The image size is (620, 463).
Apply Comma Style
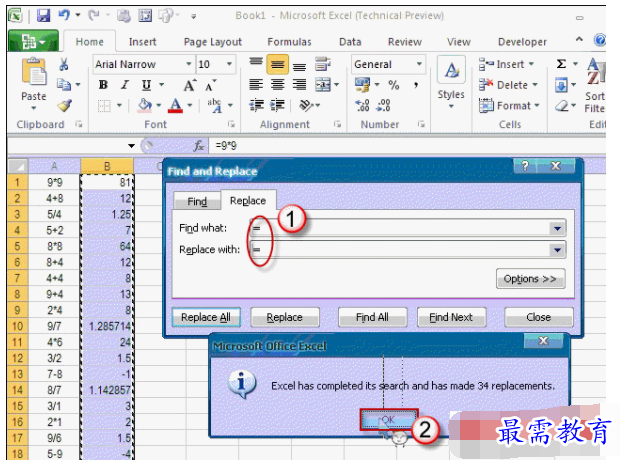(416, 85)
